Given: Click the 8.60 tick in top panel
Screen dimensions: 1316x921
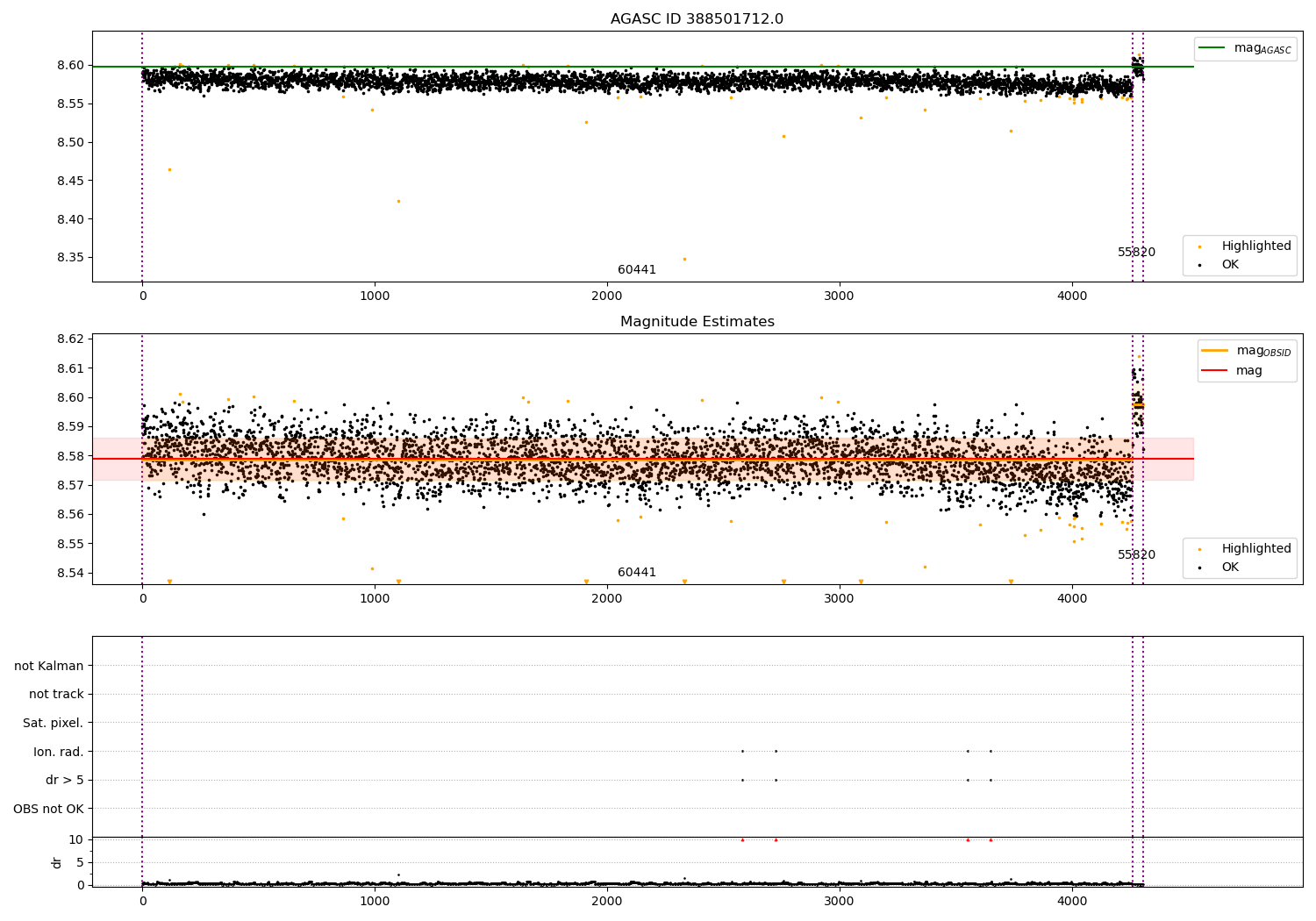Looking at the screenshot, I should pyautogui.click(x=69, y=66).
